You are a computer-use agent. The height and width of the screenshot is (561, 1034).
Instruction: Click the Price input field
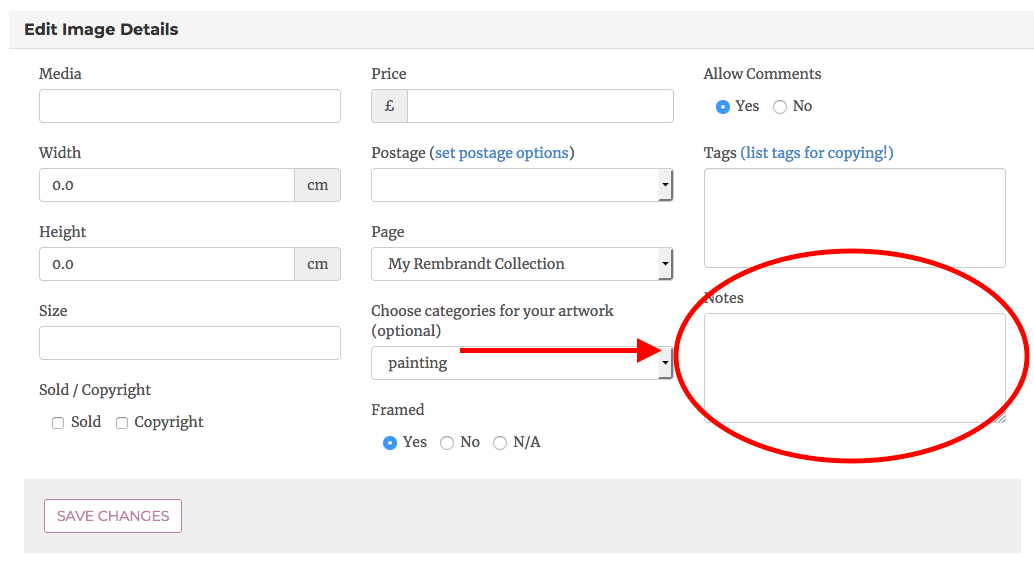point(539,106)
